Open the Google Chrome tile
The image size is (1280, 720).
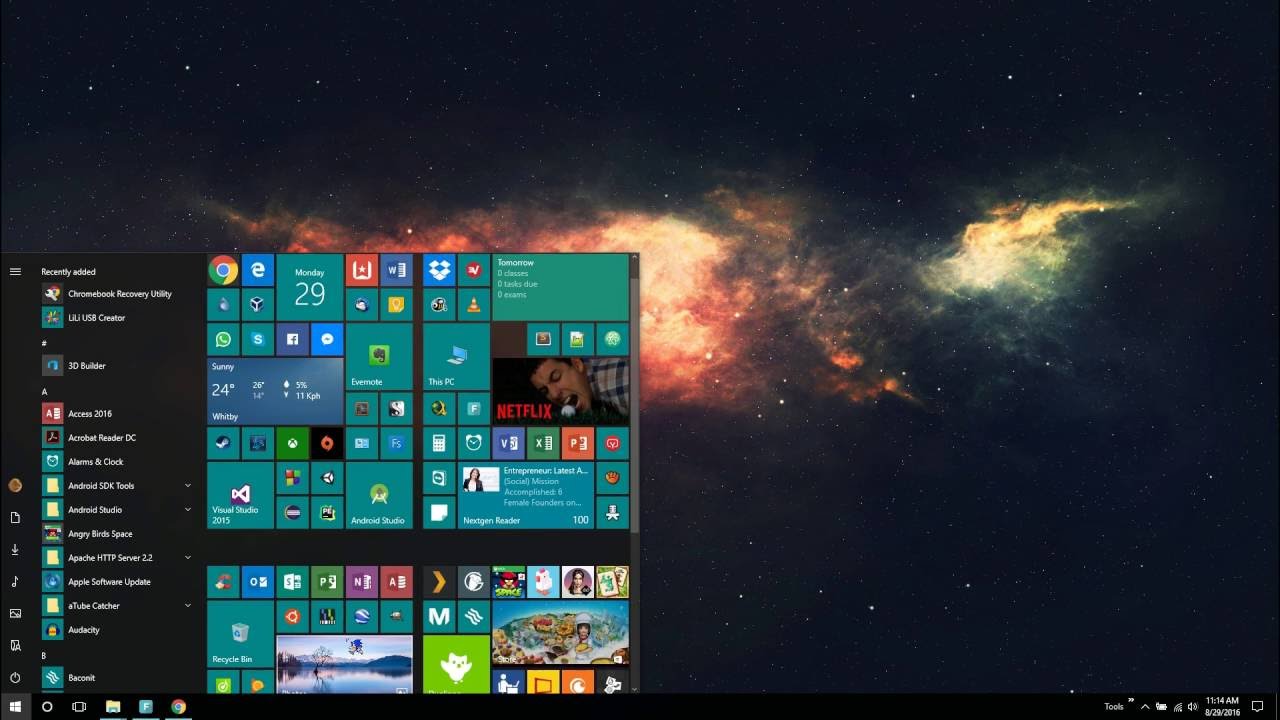coord(223,270)
